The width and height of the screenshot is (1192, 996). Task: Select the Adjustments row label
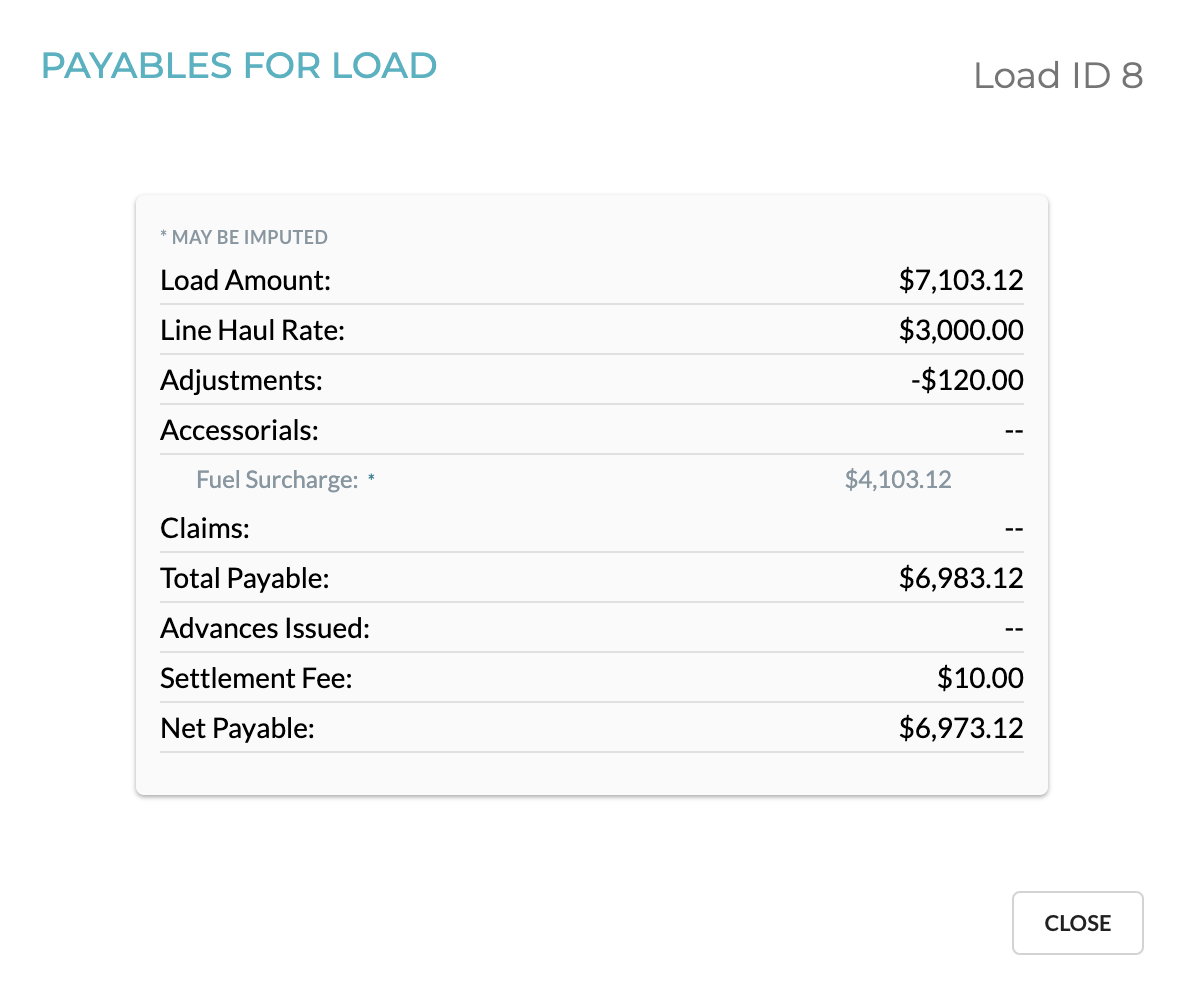coord(241,380)
